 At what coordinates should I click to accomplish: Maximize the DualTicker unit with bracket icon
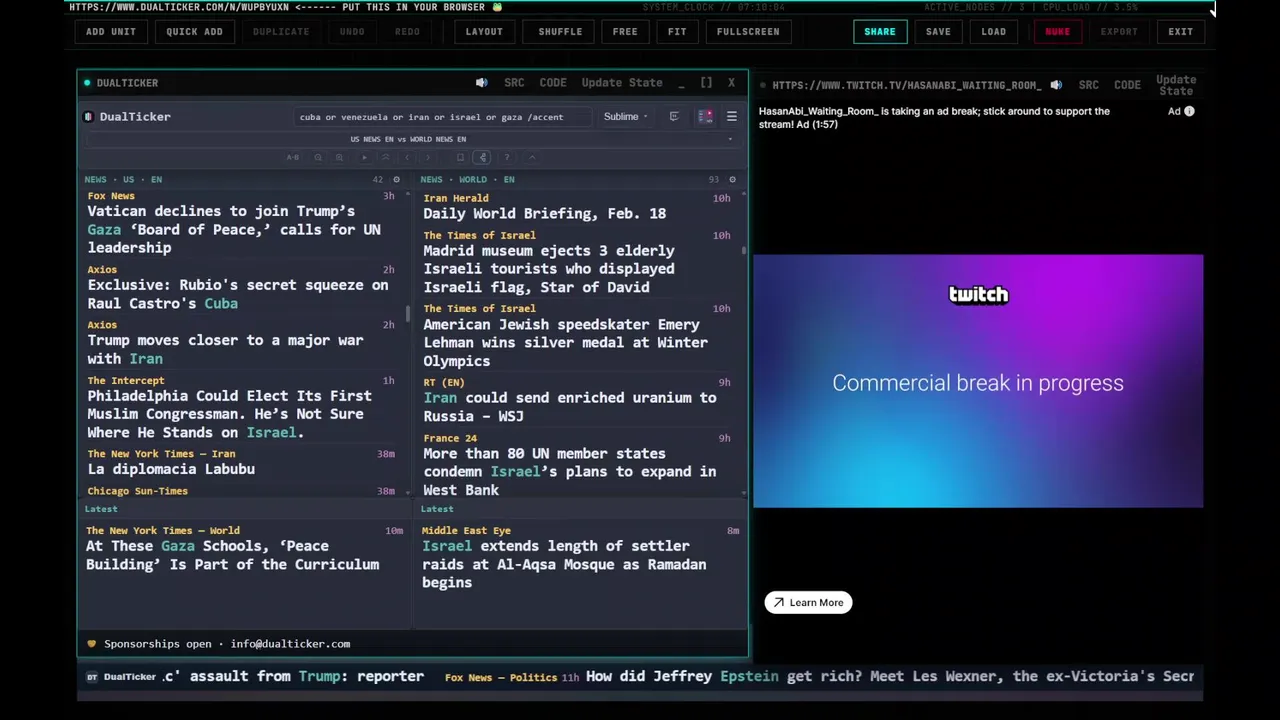point(706,83)
